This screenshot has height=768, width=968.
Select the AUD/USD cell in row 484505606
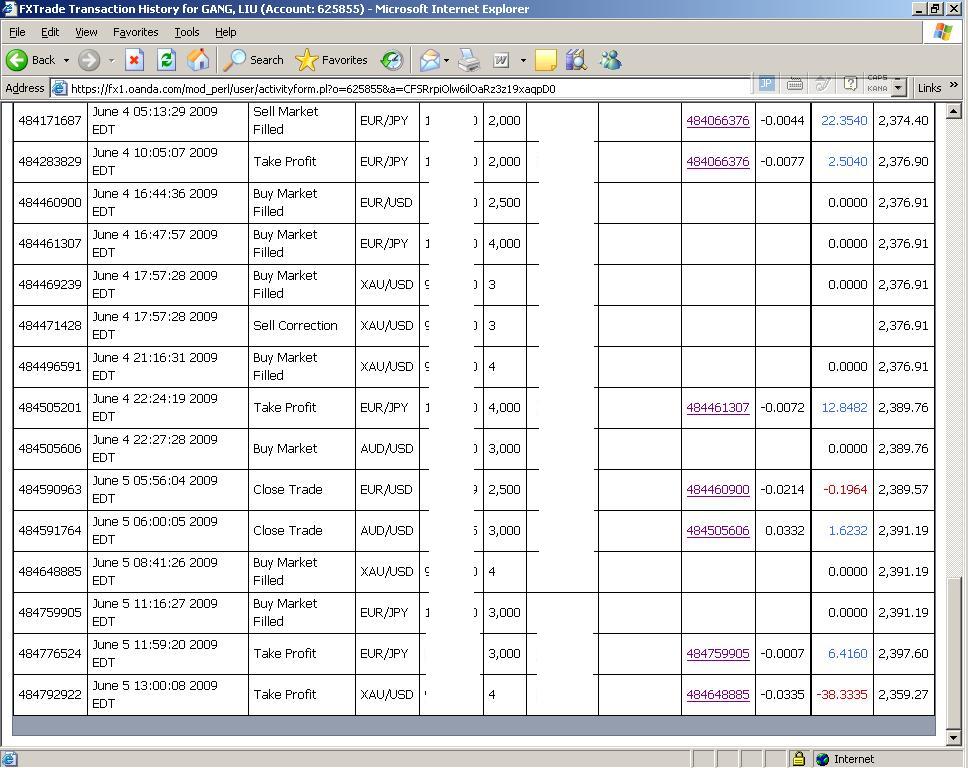click(x=387, y=448)
